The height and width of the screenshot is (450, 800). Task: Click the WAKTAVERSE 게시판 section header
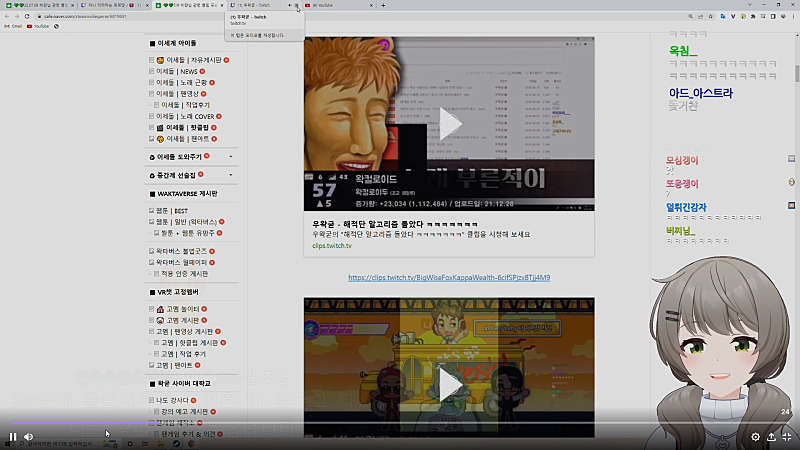(187, 194)
